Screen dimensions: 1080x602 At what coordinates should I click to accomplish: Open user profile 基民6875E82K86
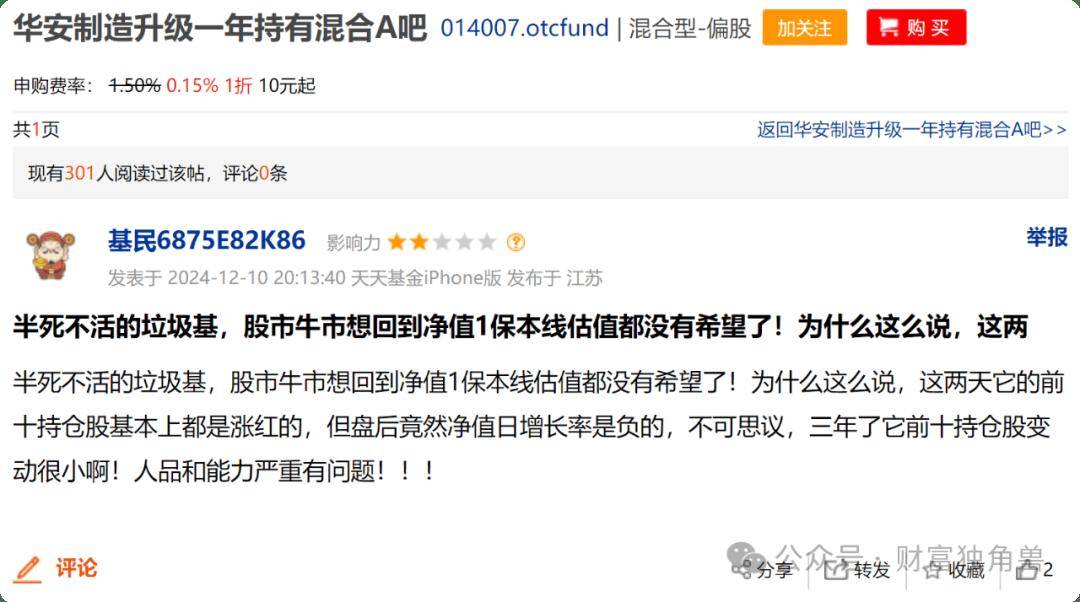tap(207, 240)
